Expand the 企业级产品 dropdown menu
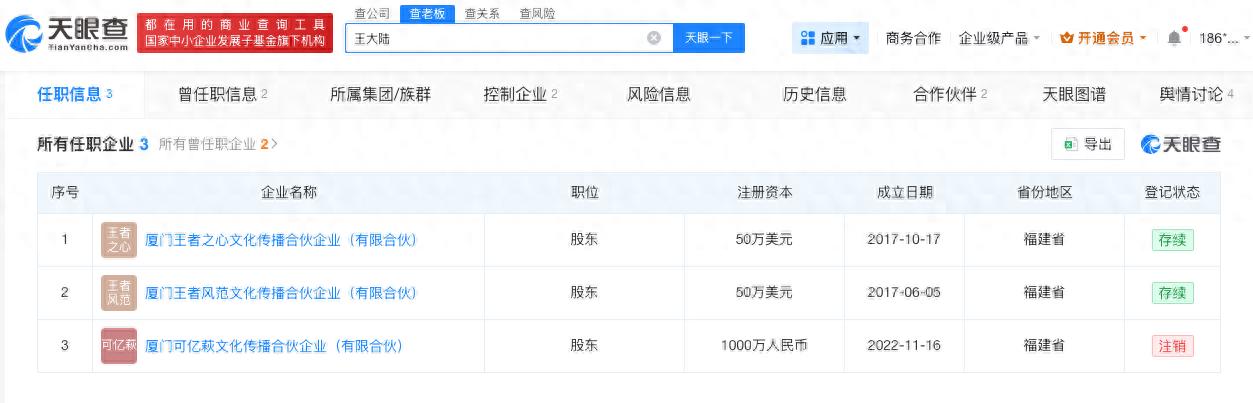The height and width of the screenshot is (403, 1253). tap(999, 38)
